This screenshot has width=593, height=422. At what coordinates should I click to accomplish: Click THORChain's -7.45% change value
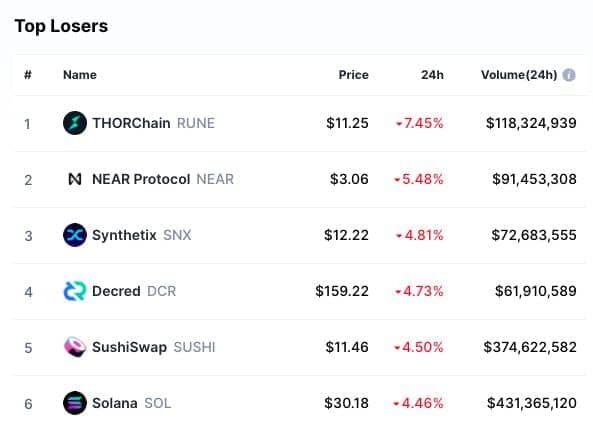[x=419, y=123]
